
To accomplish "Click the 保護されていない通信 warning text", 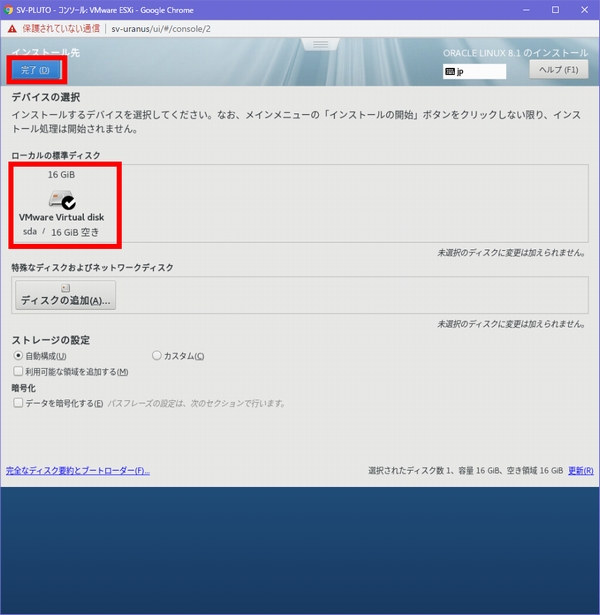I will [x=61, y=28].
